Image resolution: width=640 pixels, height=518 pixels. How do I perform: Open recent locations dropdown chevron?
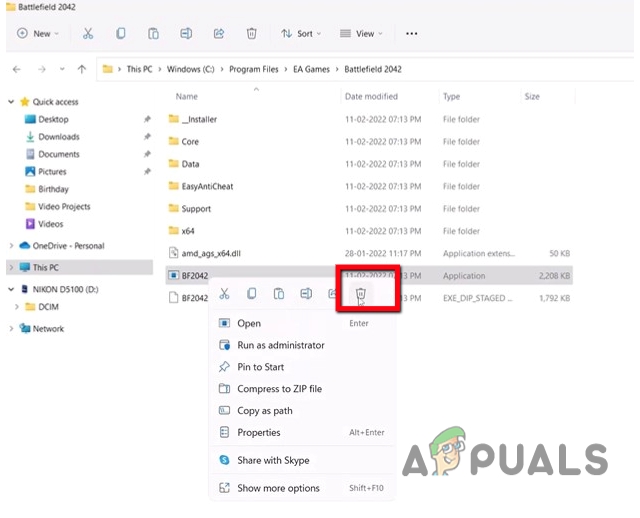pos(62,69)
